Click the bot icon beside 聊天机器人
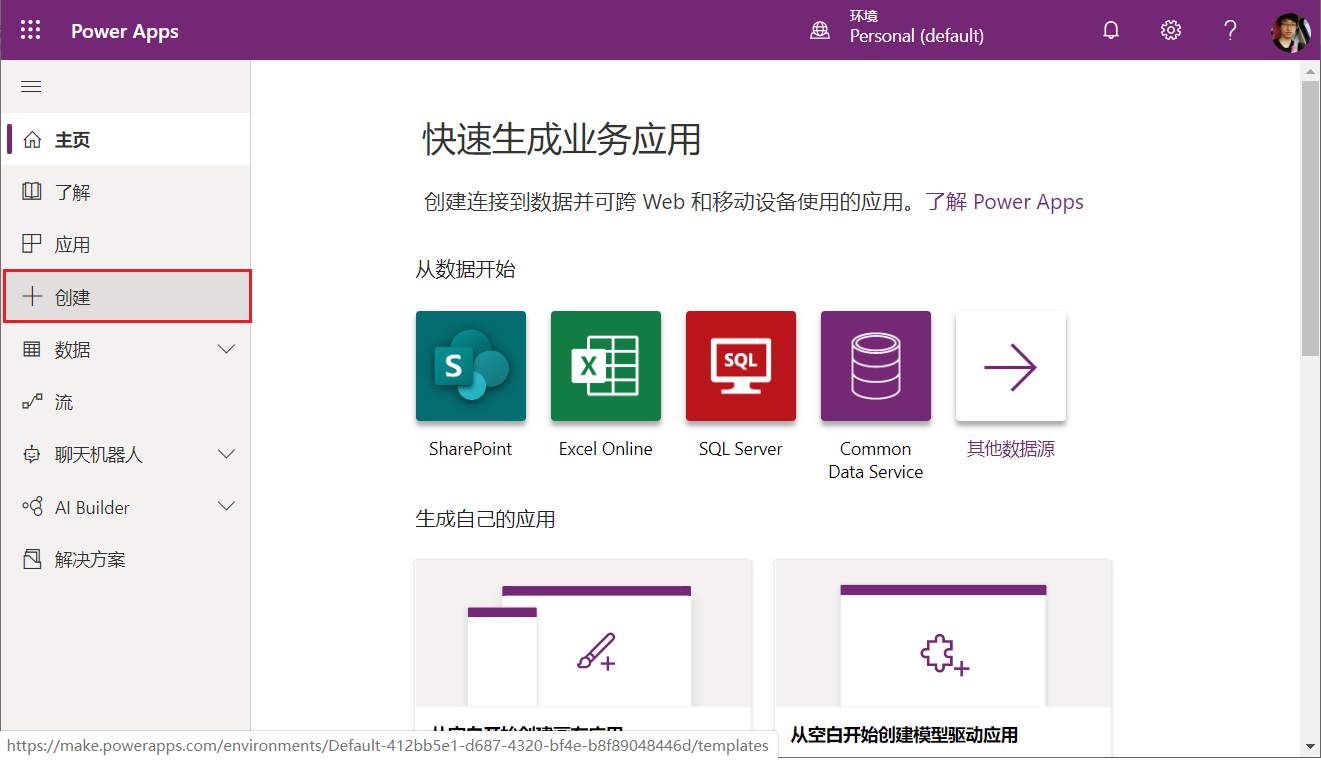This screenshot has height=760, width=1321. click(x=32, y=454)
